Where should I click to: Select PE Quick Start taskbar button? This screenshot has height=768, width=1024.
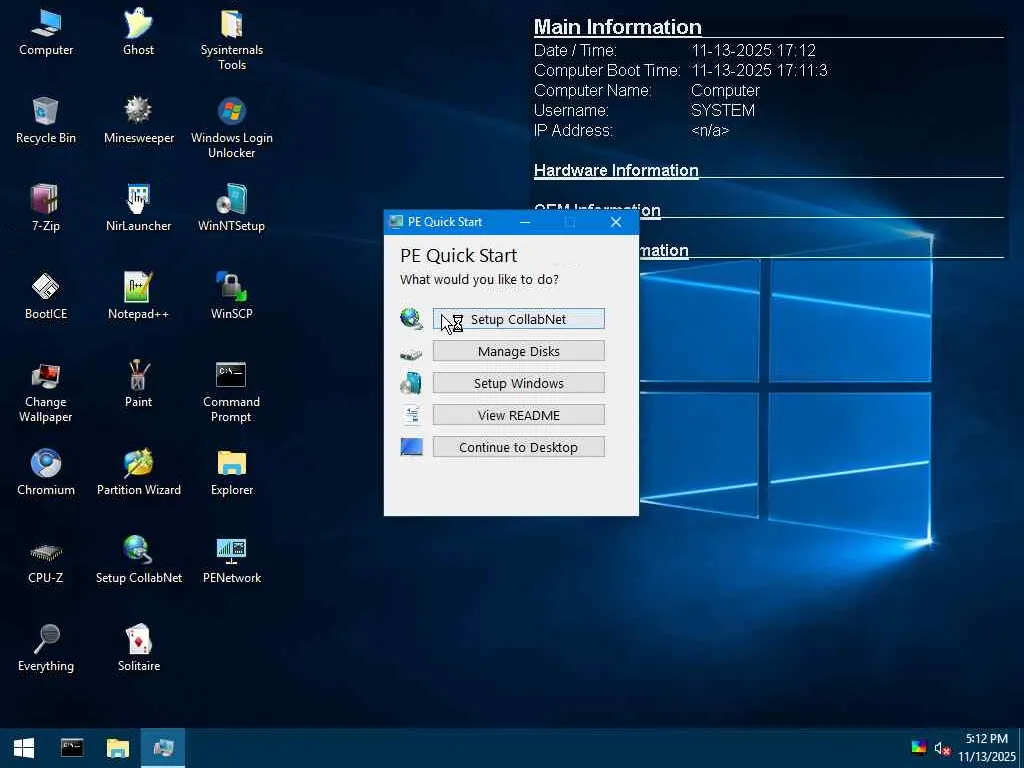point(163,748)
